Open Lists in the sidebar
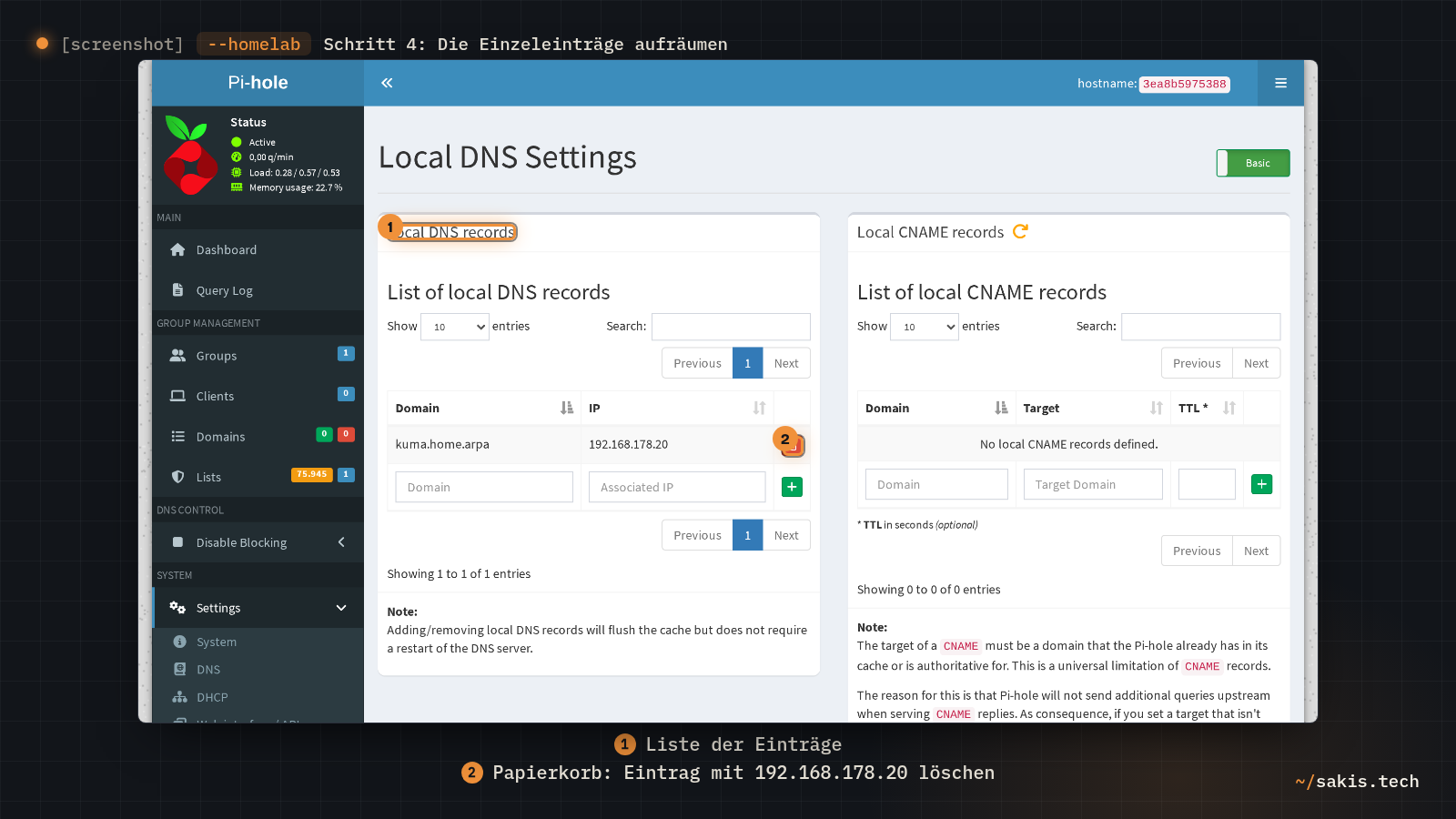 point(258,477)
